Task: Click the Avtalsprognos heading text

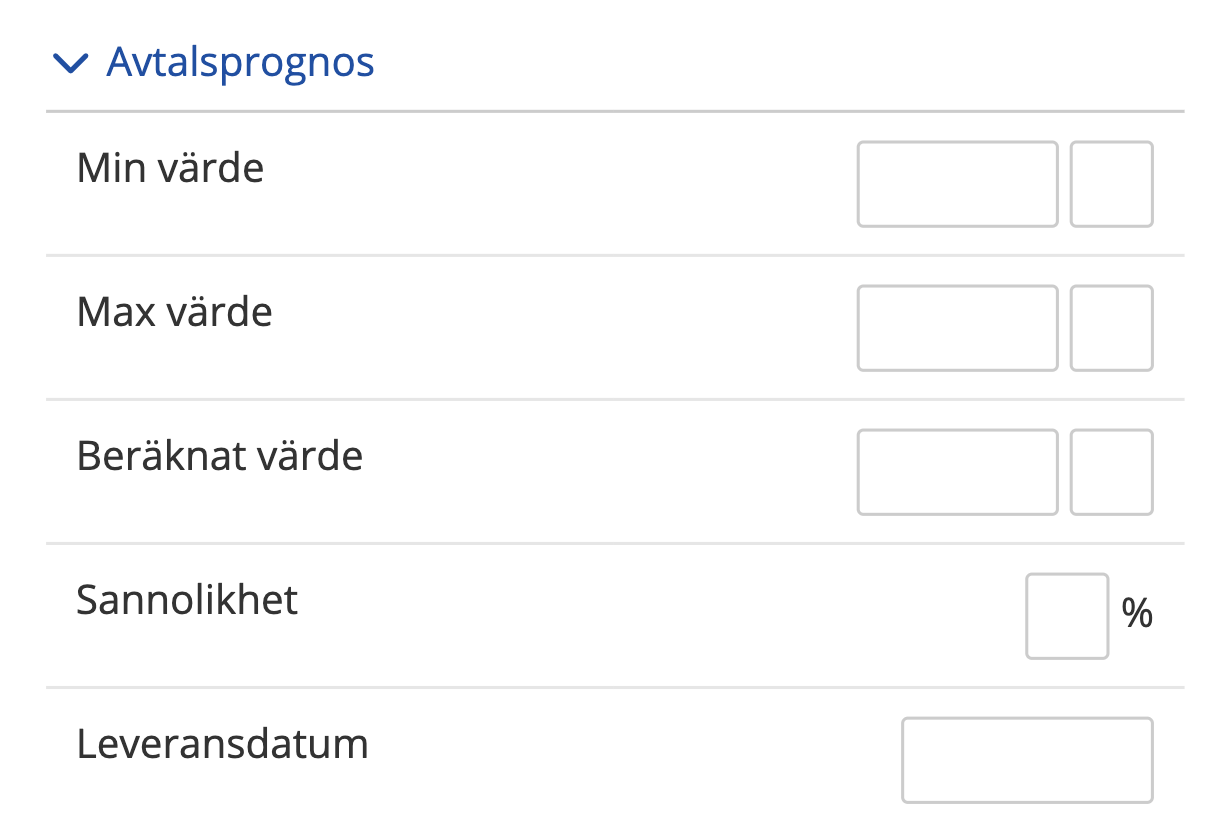Action: [x=240, y=63]
